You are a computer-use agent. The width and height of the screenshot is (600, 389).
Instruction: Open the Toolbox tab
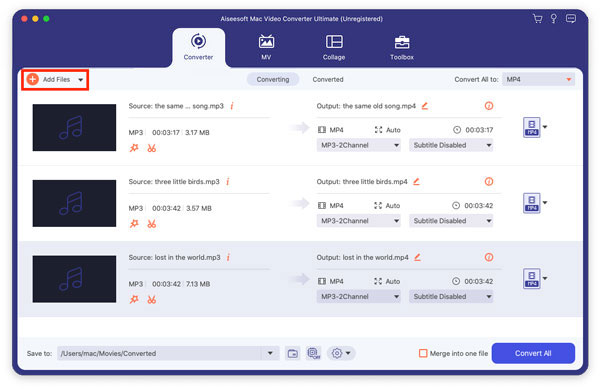402,46
